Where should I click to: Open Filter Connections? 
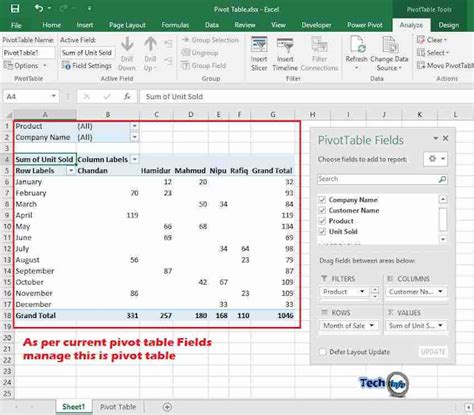tap(319, 53)
